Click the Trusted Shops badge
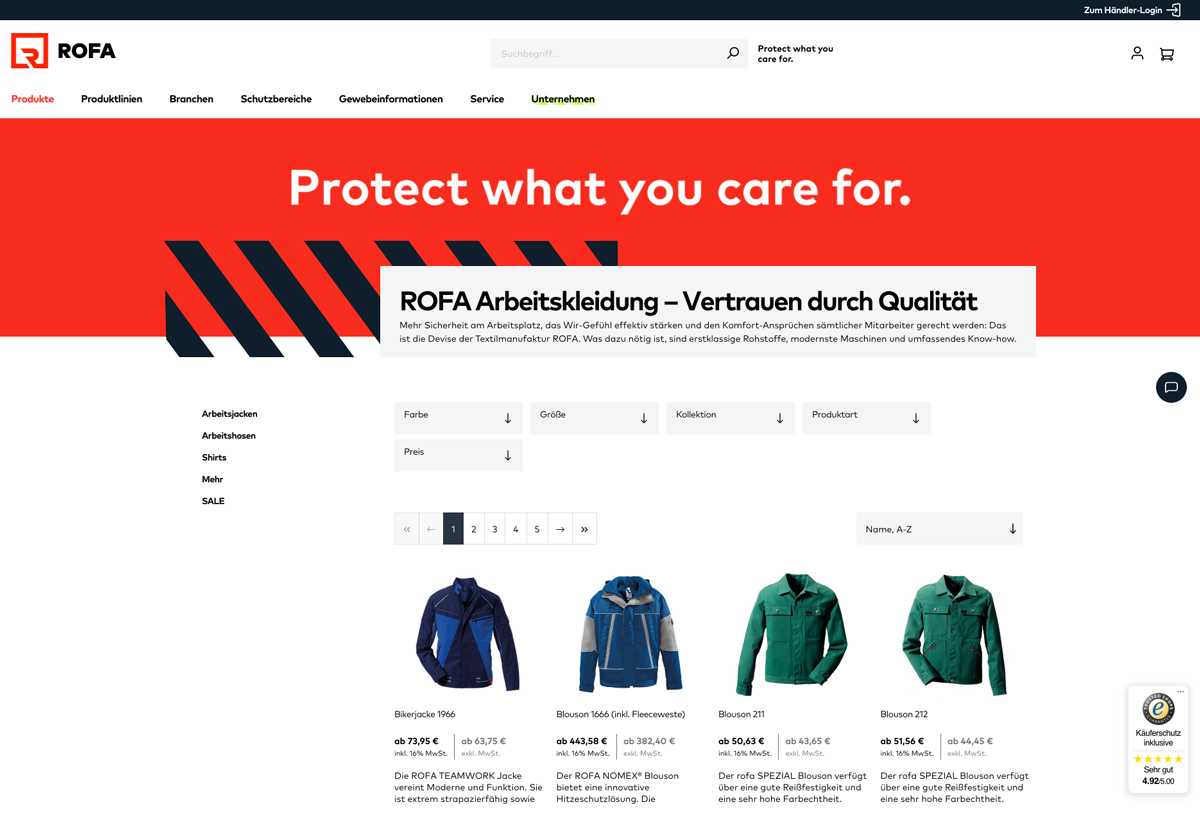Screen dimensions: 1200x826 [1158, 739]
